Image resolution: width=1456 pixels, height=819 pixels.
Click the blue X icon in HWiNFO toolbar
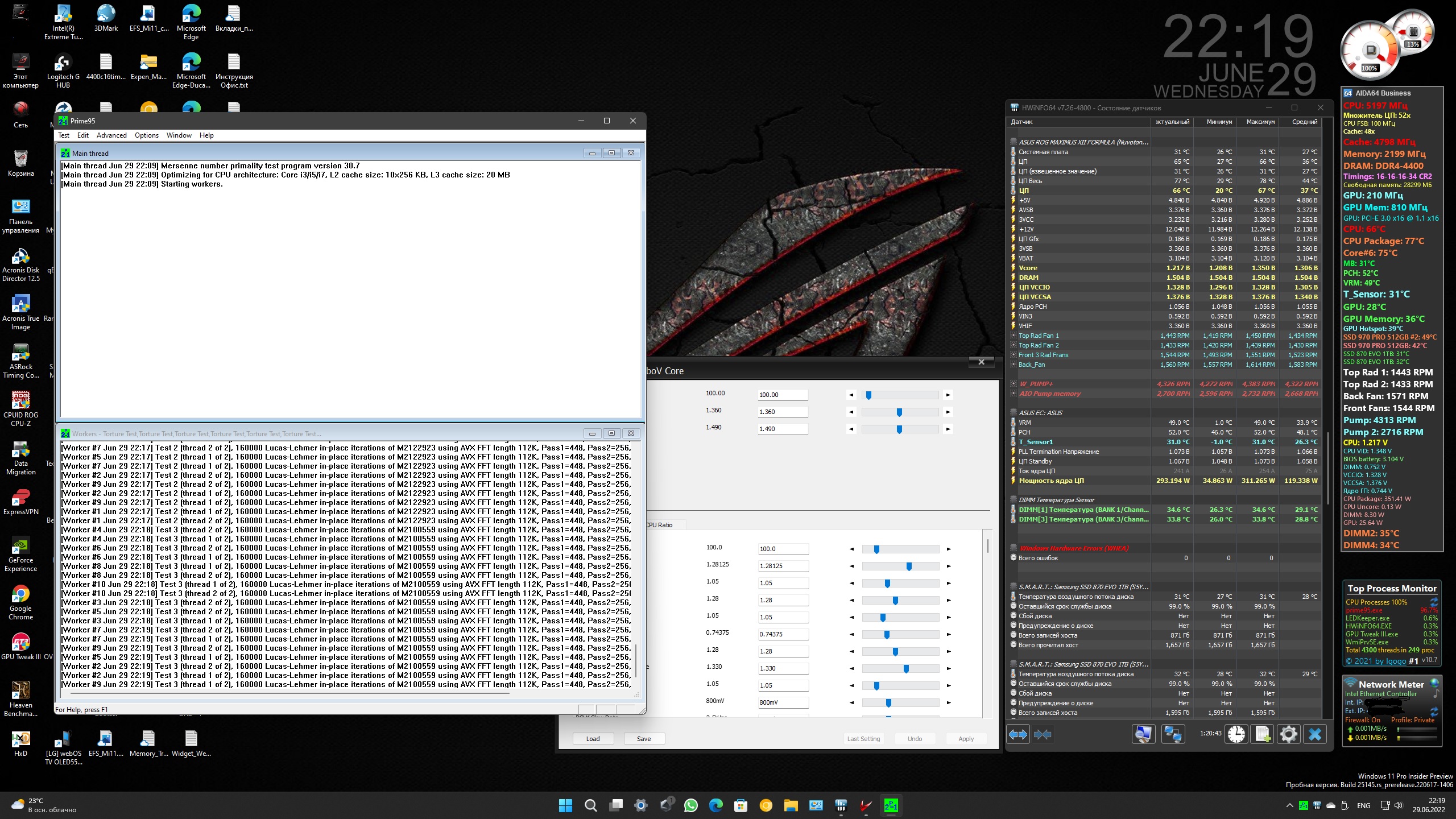1315,734
